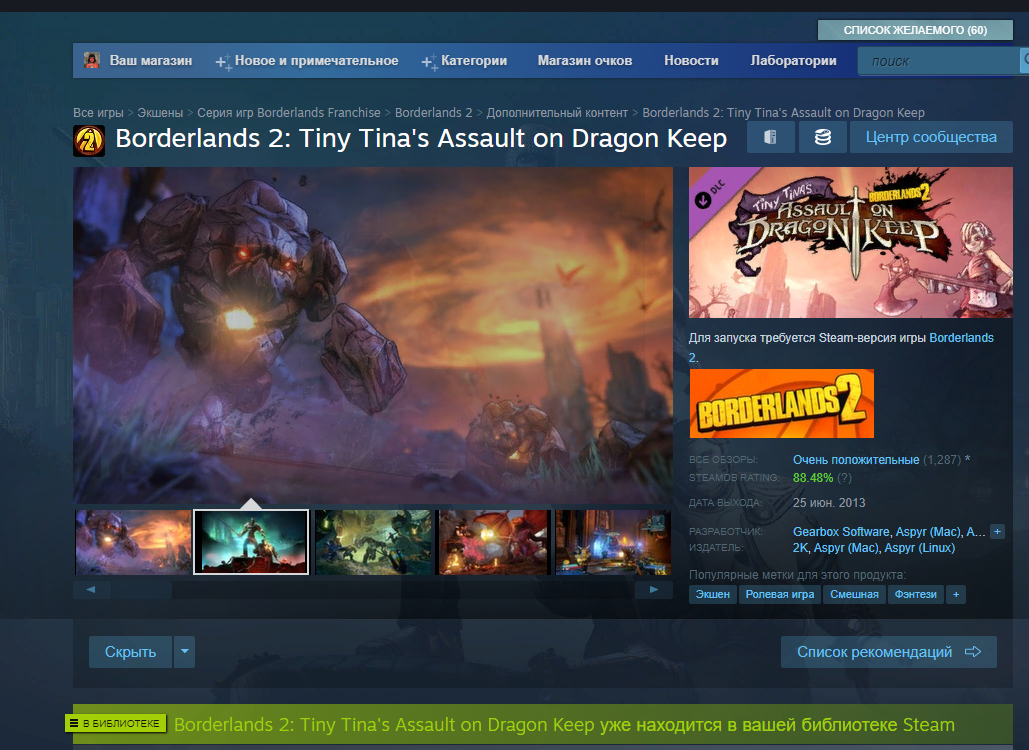Select the Смешная tag
The image size is (1029, 750).
(x=854, y=594)
